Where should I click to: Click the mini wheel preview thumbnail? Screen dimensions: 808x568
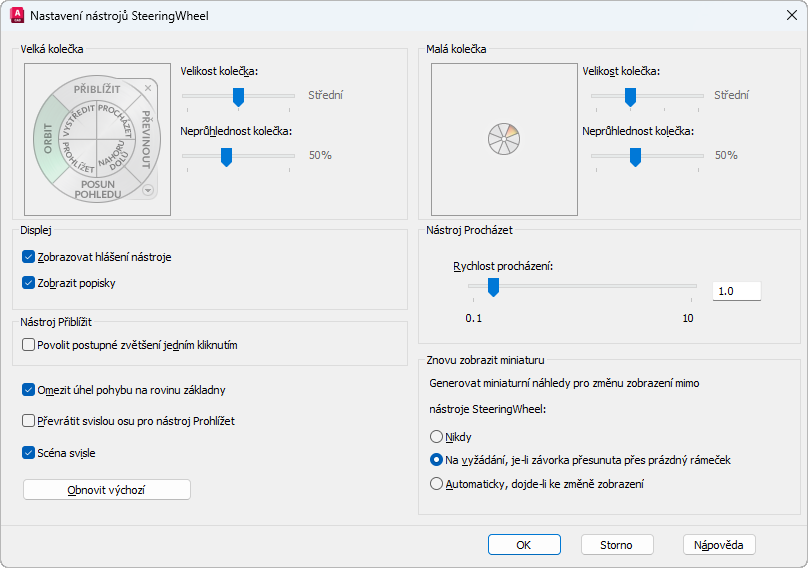click(x=504, y=139)
